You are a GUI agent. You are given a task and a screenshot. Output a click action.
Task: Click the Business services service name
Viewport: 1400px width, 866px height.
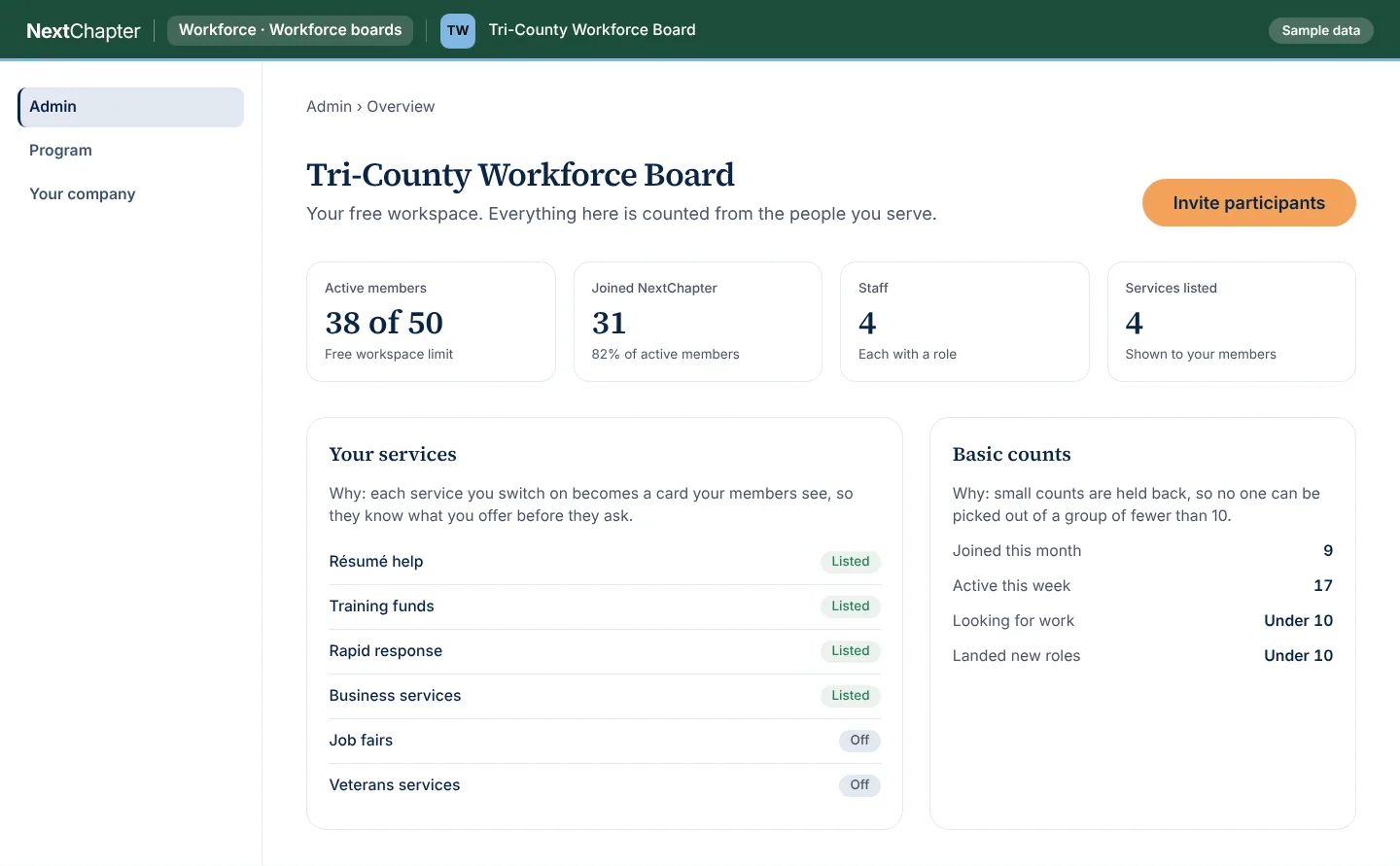395,696
